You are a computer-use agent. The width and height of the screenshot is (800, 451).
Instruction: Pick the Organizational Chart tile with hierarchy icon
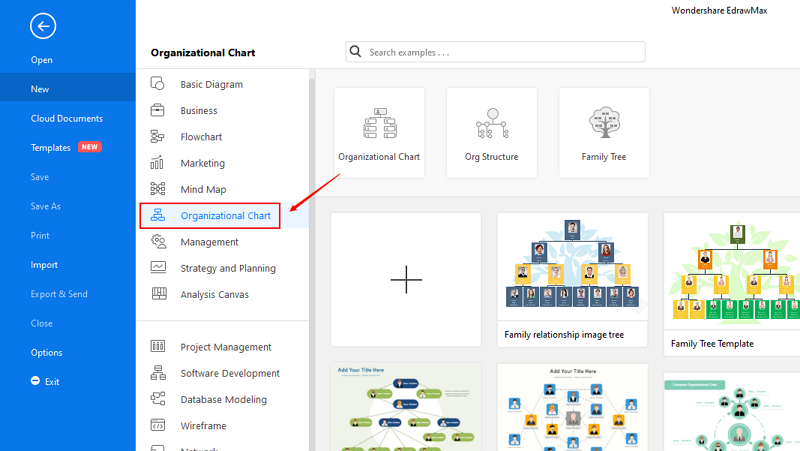[379, 133]
